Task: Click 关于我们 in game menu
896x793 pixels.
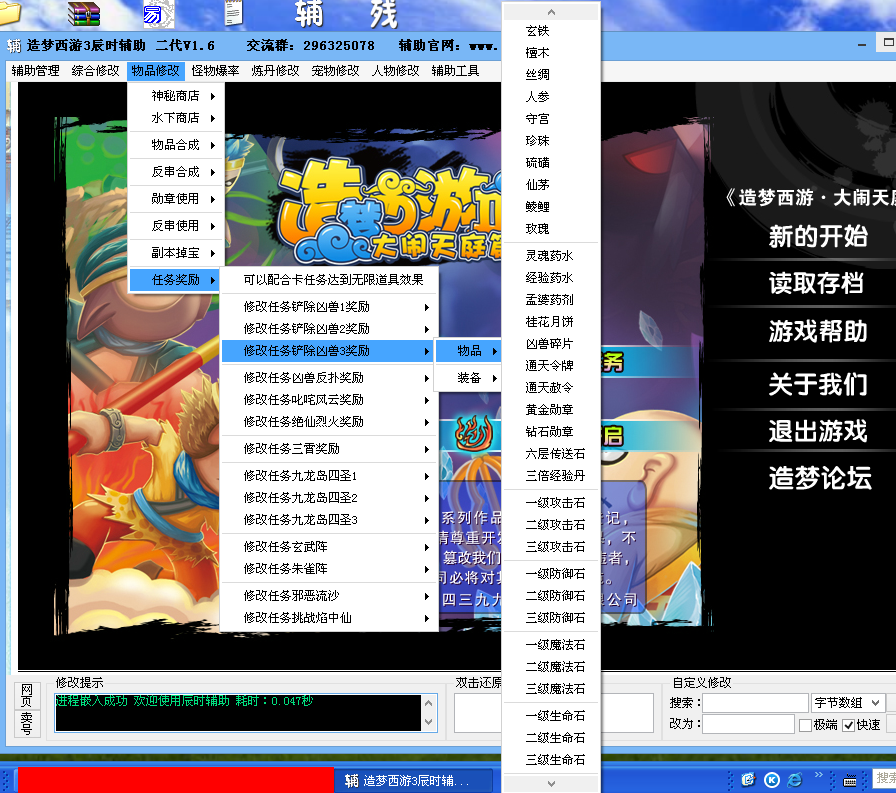Action: point(818,385)
